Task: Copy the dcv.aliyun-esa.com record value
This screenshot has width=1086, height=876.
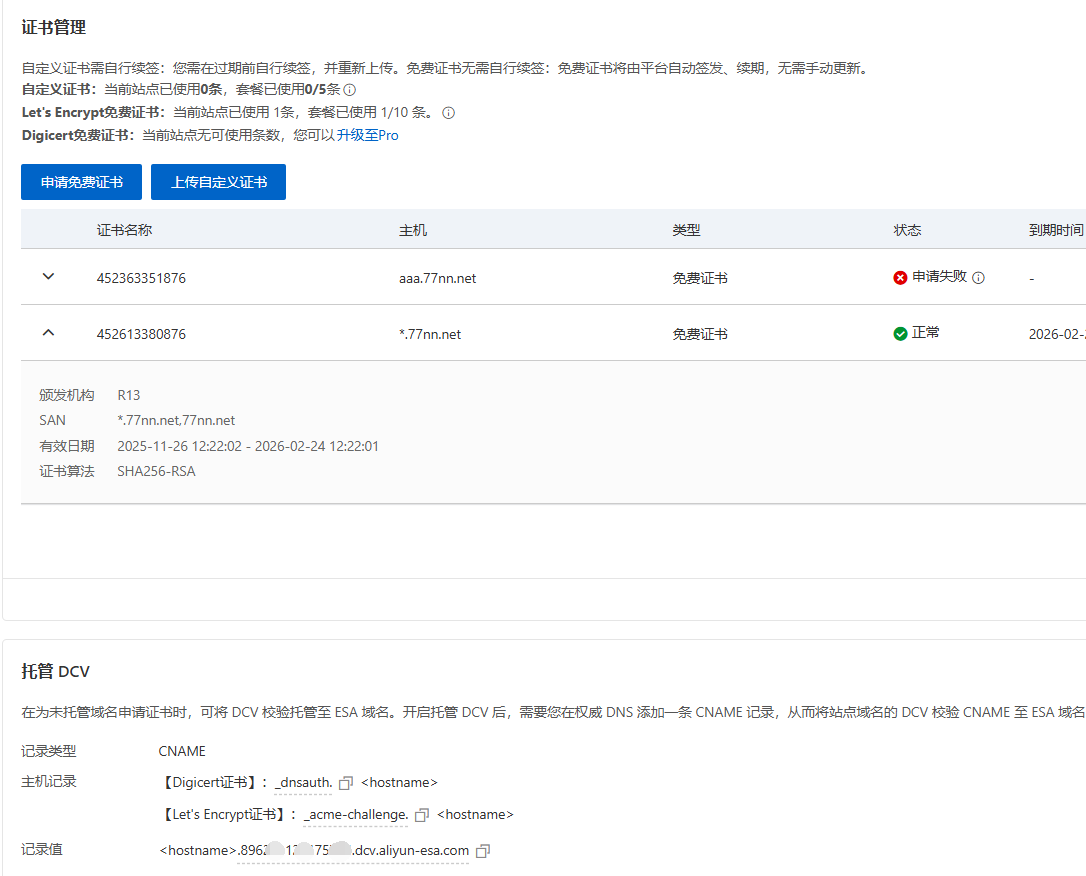Action: coord(482,850)
